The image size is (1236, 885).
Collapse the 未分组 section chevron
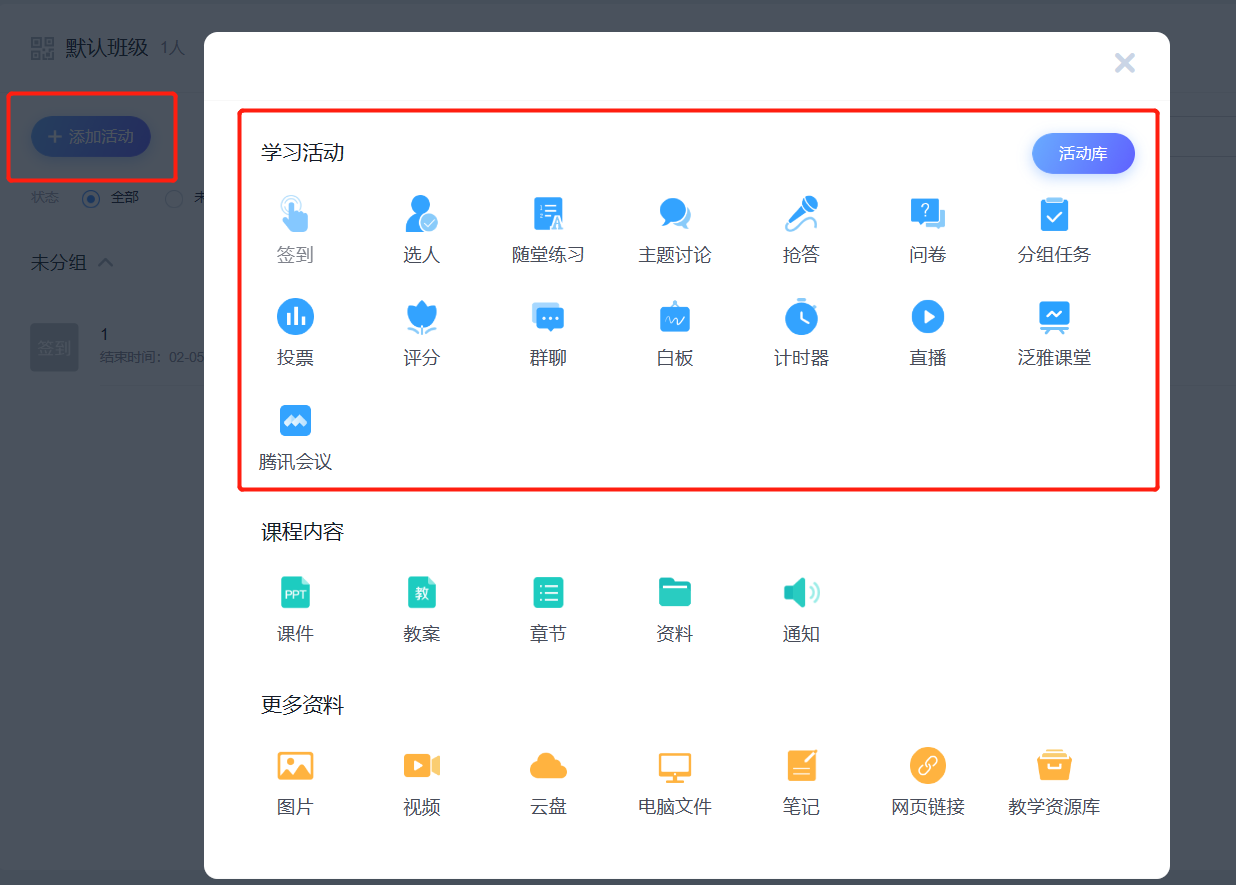click(x=105, y=262)
